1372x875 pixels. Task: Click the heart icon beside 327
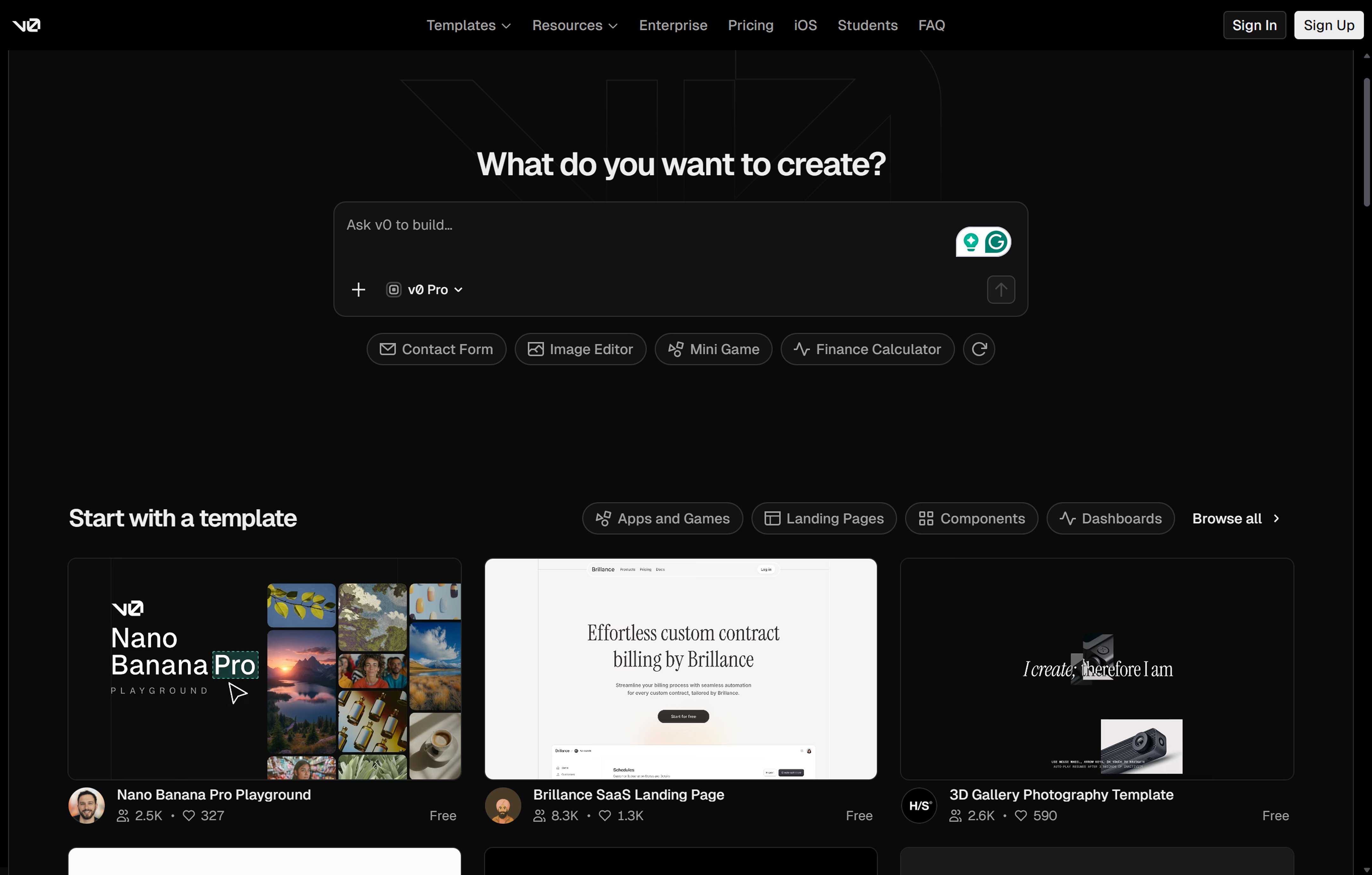[x=189, y=816]
